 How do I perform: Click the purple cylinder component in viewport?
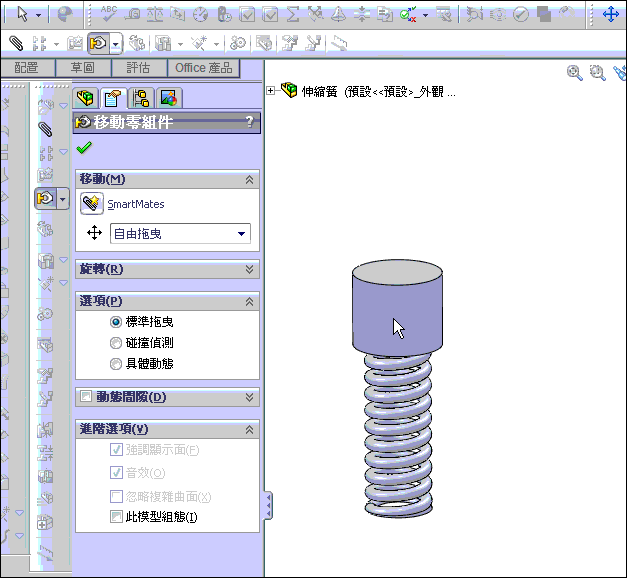397,307
